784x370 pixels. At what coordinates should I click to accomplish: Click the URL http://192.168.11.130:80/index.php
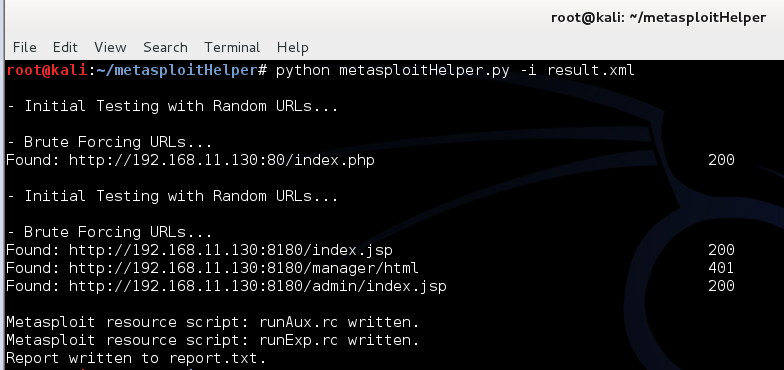click(x=222, y=160)
